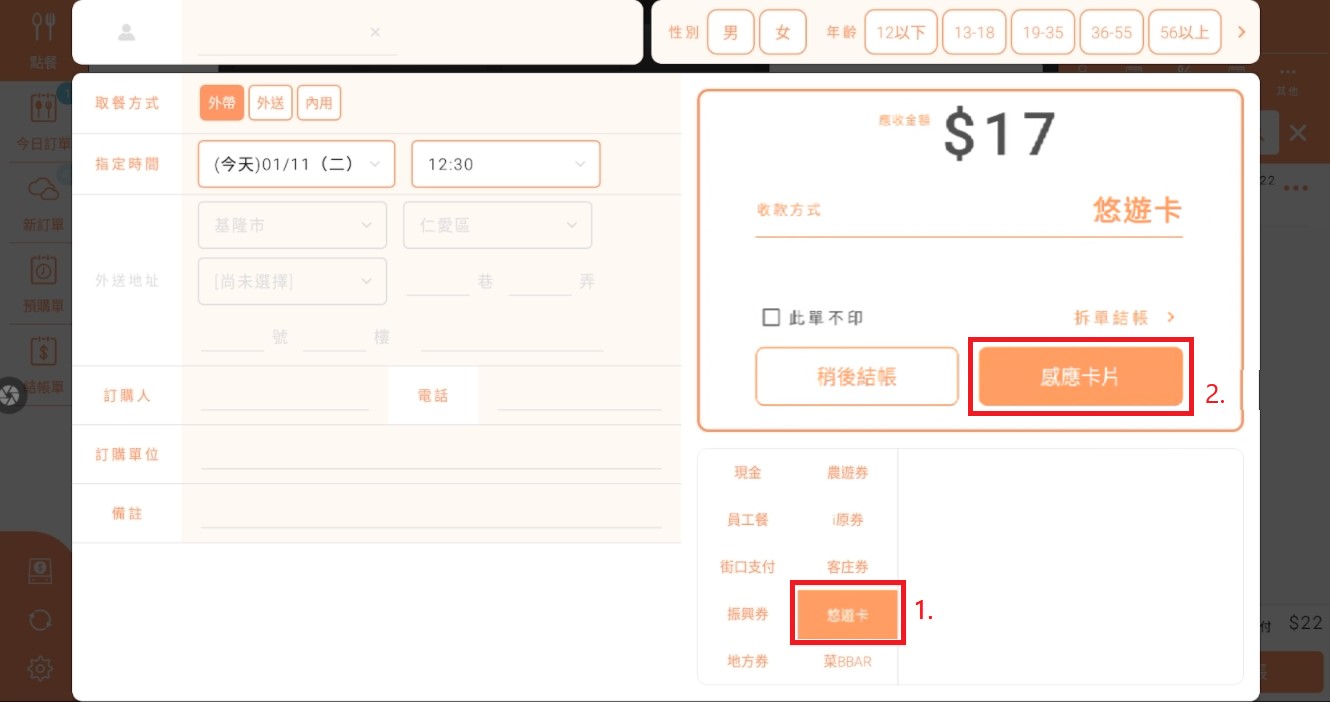Click the refresh sync icon in sidebar
Image resolution: width=1330 pixels, height=702 pixels.
(40, 620)
